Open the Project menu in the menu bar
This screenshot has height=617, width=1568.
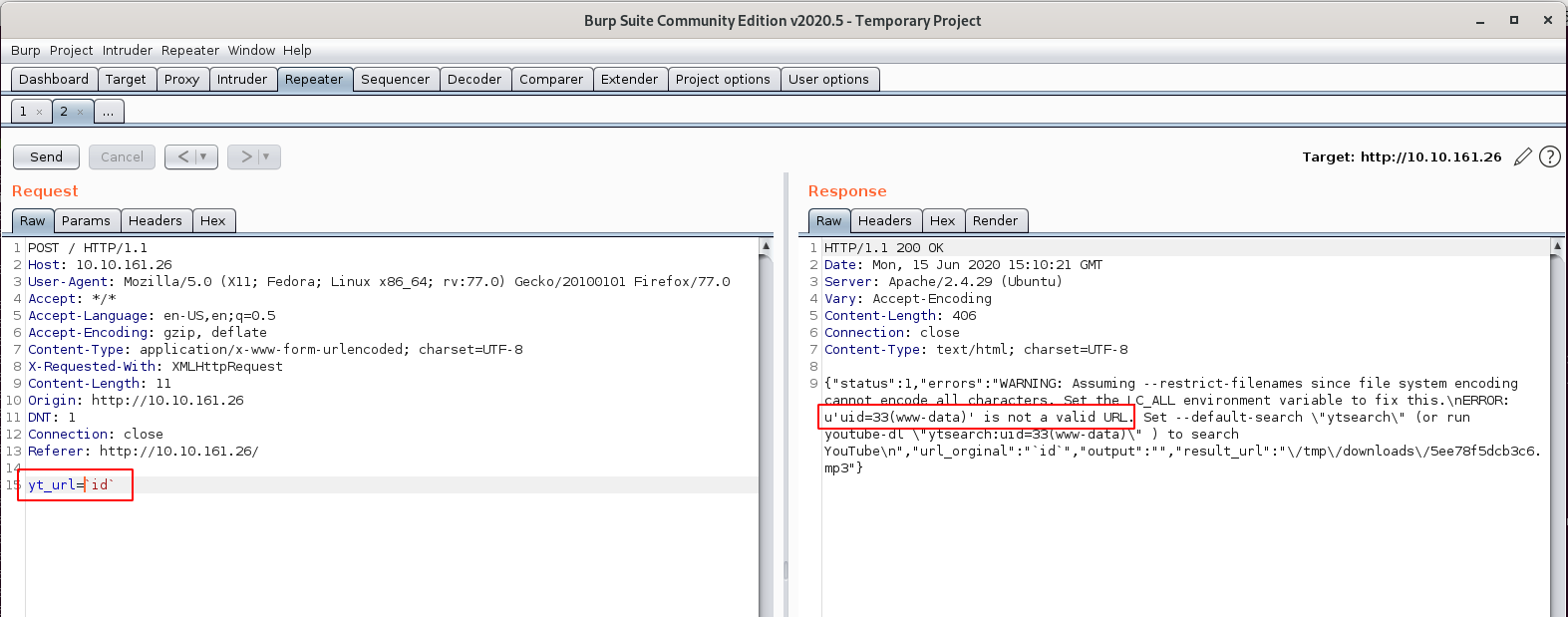(x=71, y=50)
